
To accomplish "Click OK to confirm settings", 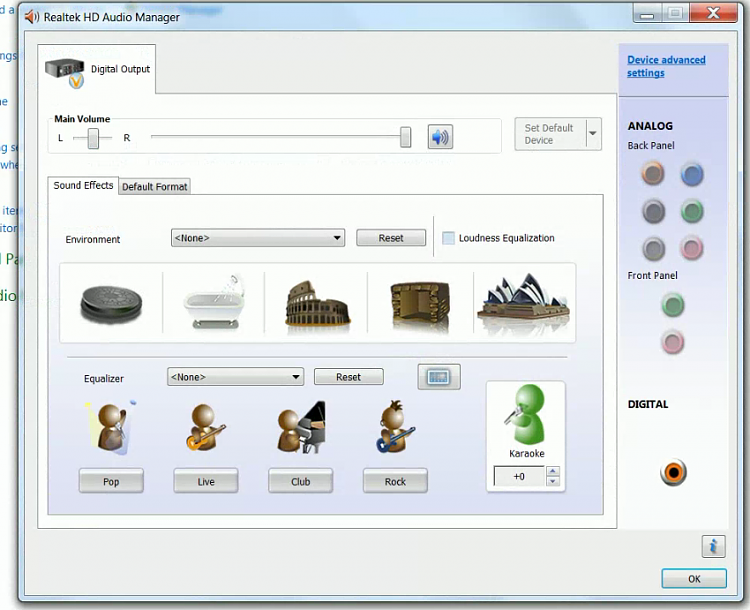I will [694, 579].
